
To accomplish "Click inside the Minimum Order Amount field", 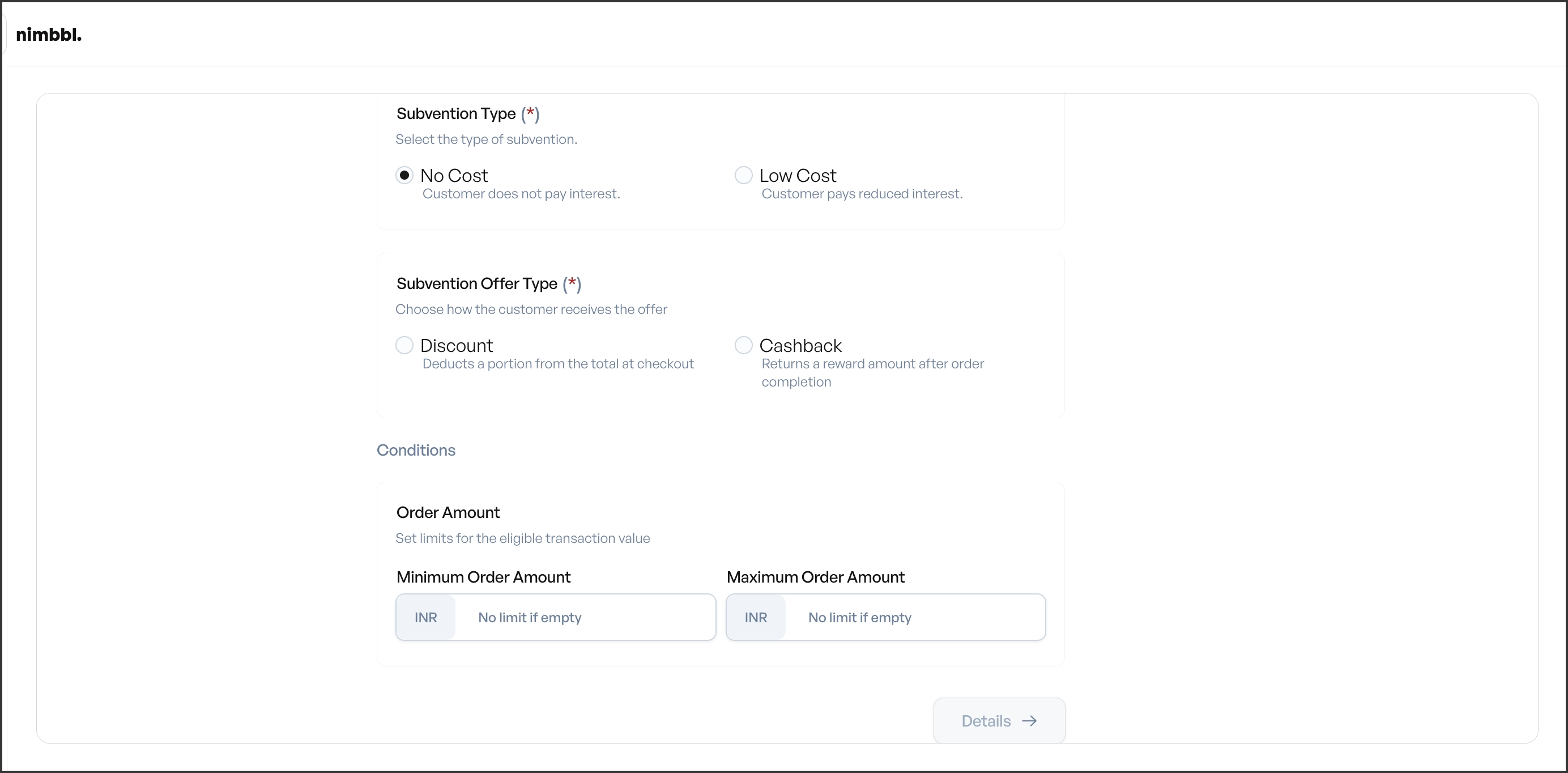I will click(x=585, y=617).
